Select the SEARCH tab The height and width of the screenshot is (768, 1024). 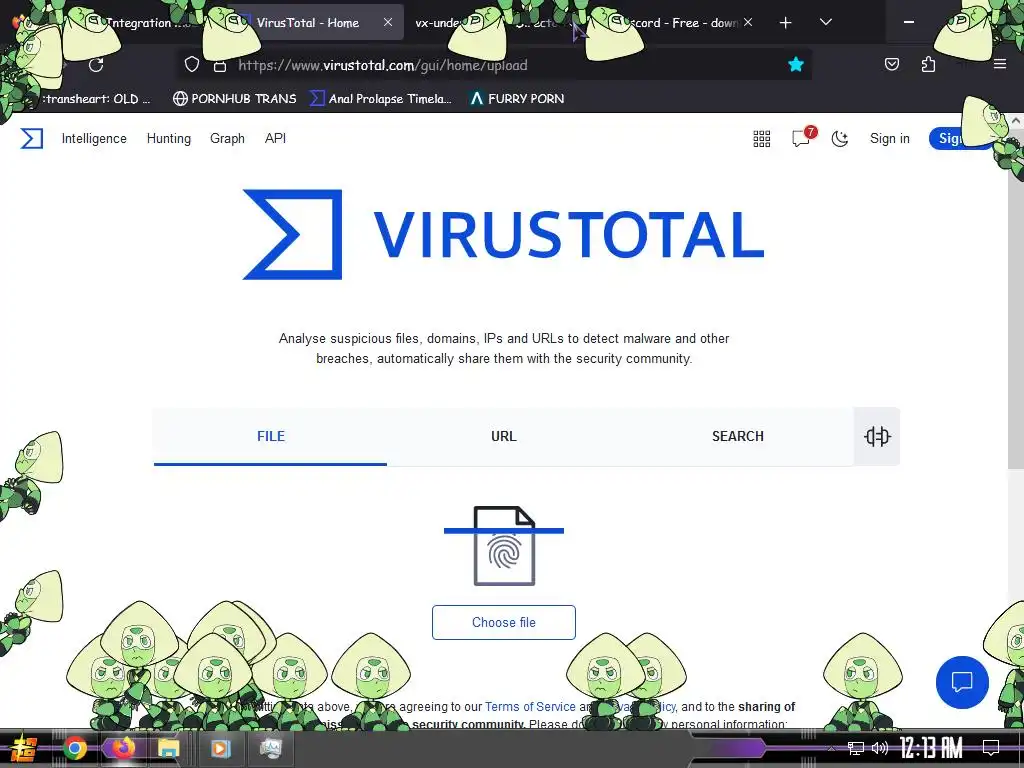[737, 436]
